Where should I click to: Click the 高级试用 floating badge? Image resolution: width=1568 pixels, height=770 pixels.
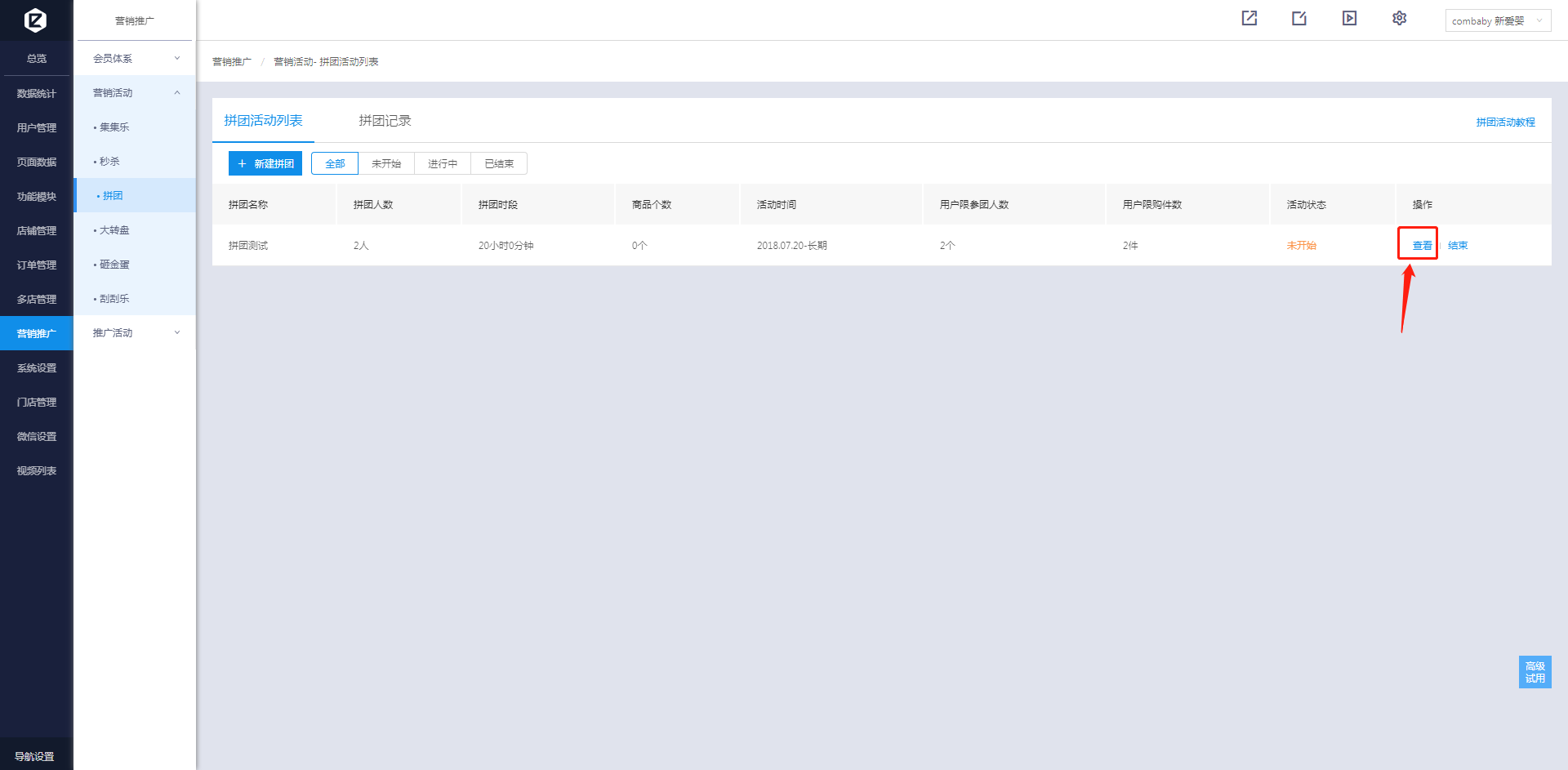coord(1535,672)
